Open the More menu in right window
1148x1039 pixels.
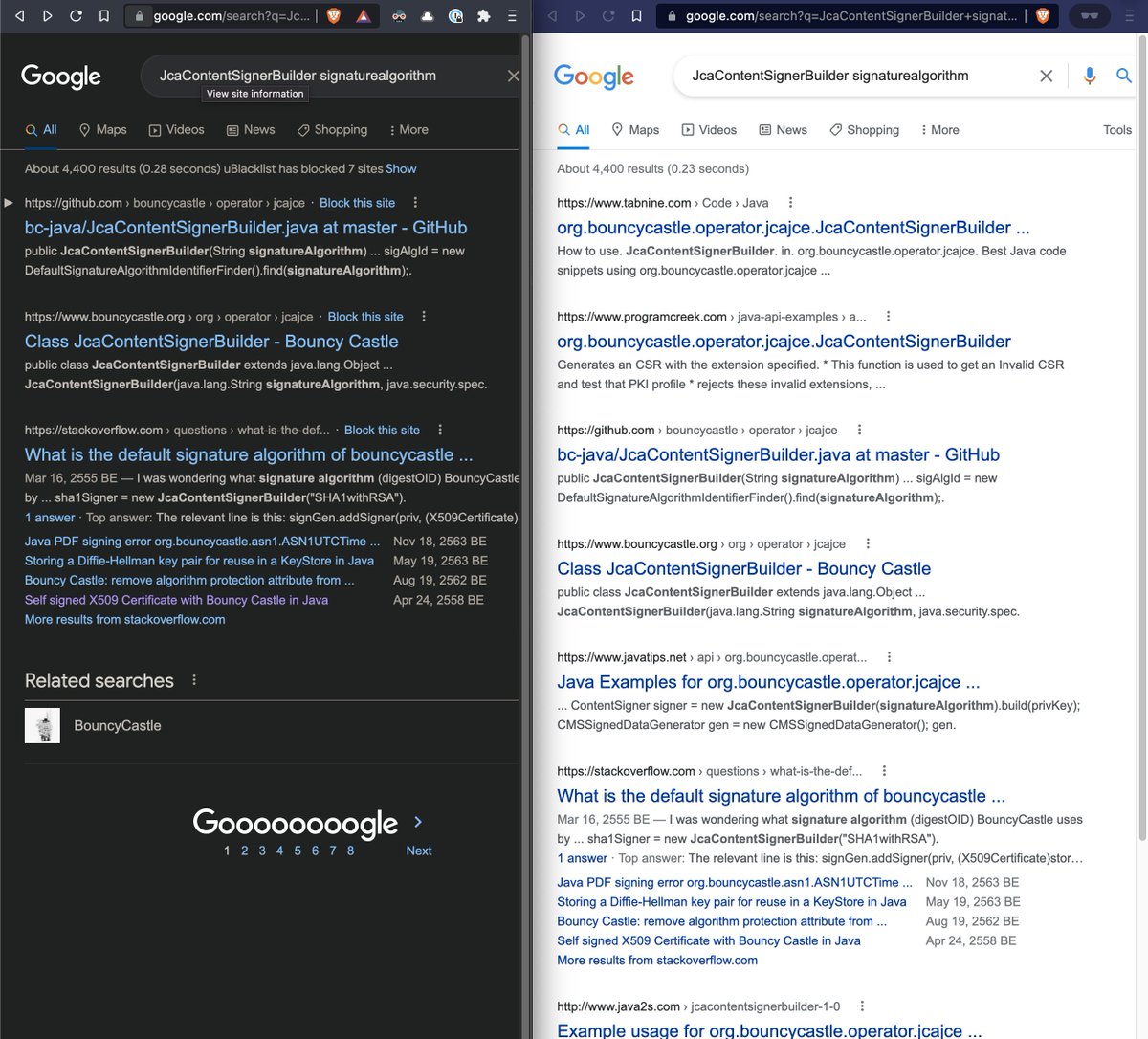tap(939, 130)
